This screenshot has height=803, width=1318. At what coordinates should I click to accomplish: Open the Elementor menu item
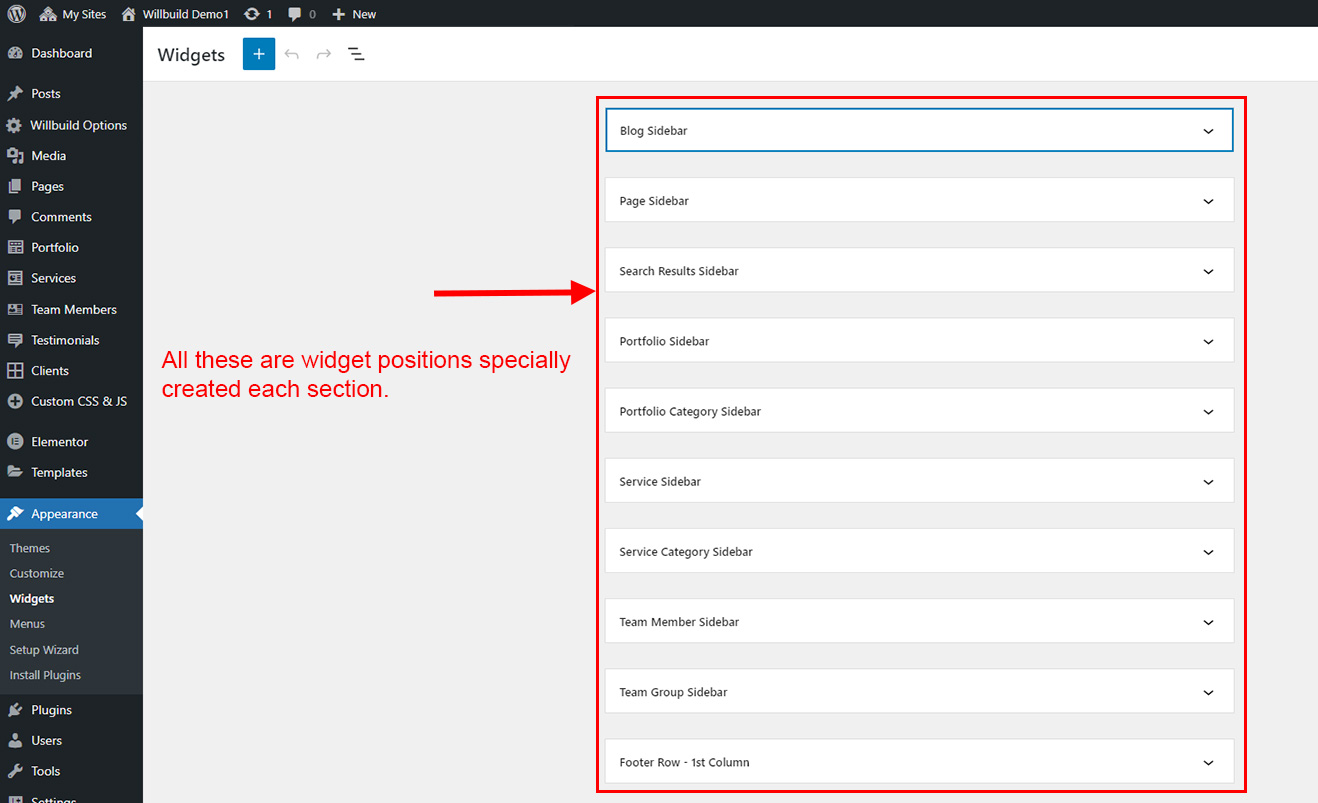(x=59, y=442)
